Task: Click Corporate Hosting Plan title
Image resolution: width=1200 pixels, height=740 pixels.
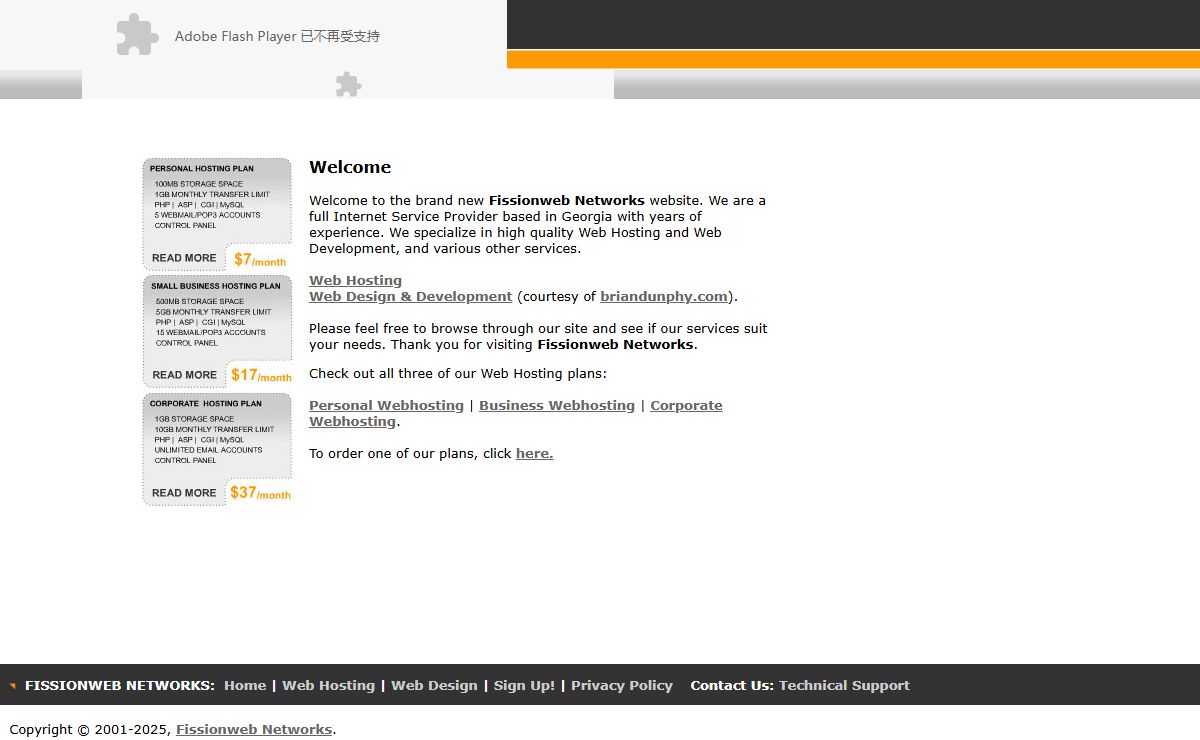Action: coord(206,404)
